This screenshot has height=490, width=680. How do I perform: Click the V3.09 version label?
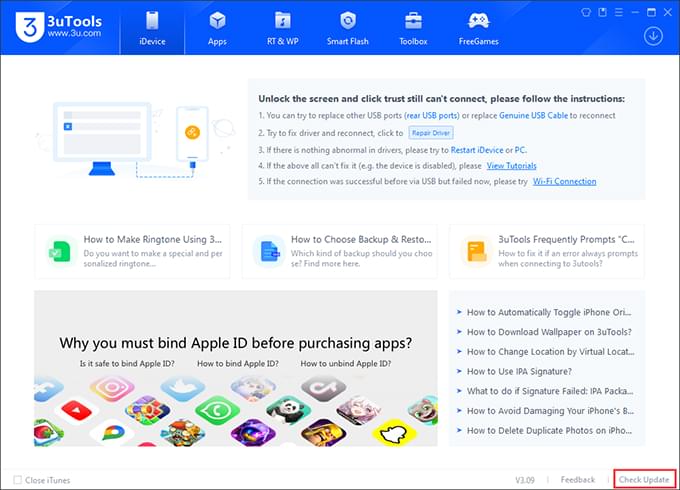click(x=525, y=480)
